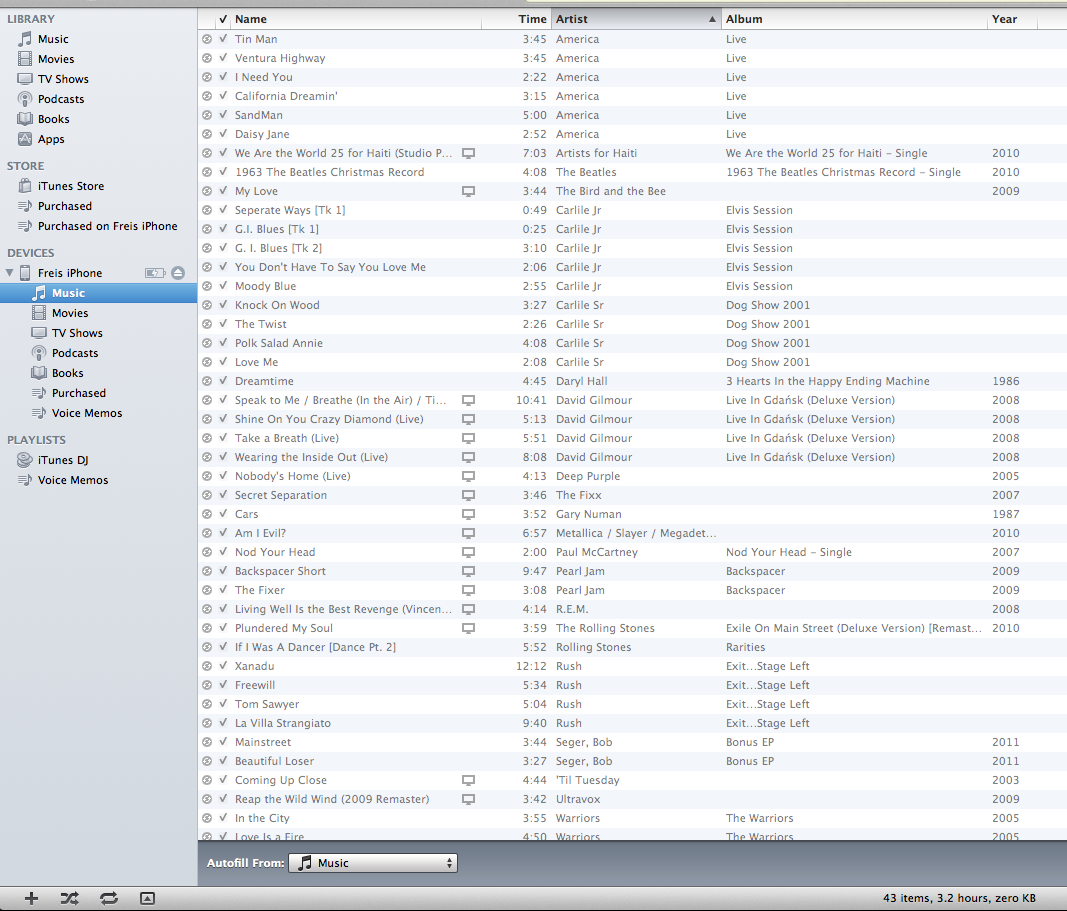Toggle repeat with the loop arrows icon
The image size is (1067, 911).
(109, 898)
